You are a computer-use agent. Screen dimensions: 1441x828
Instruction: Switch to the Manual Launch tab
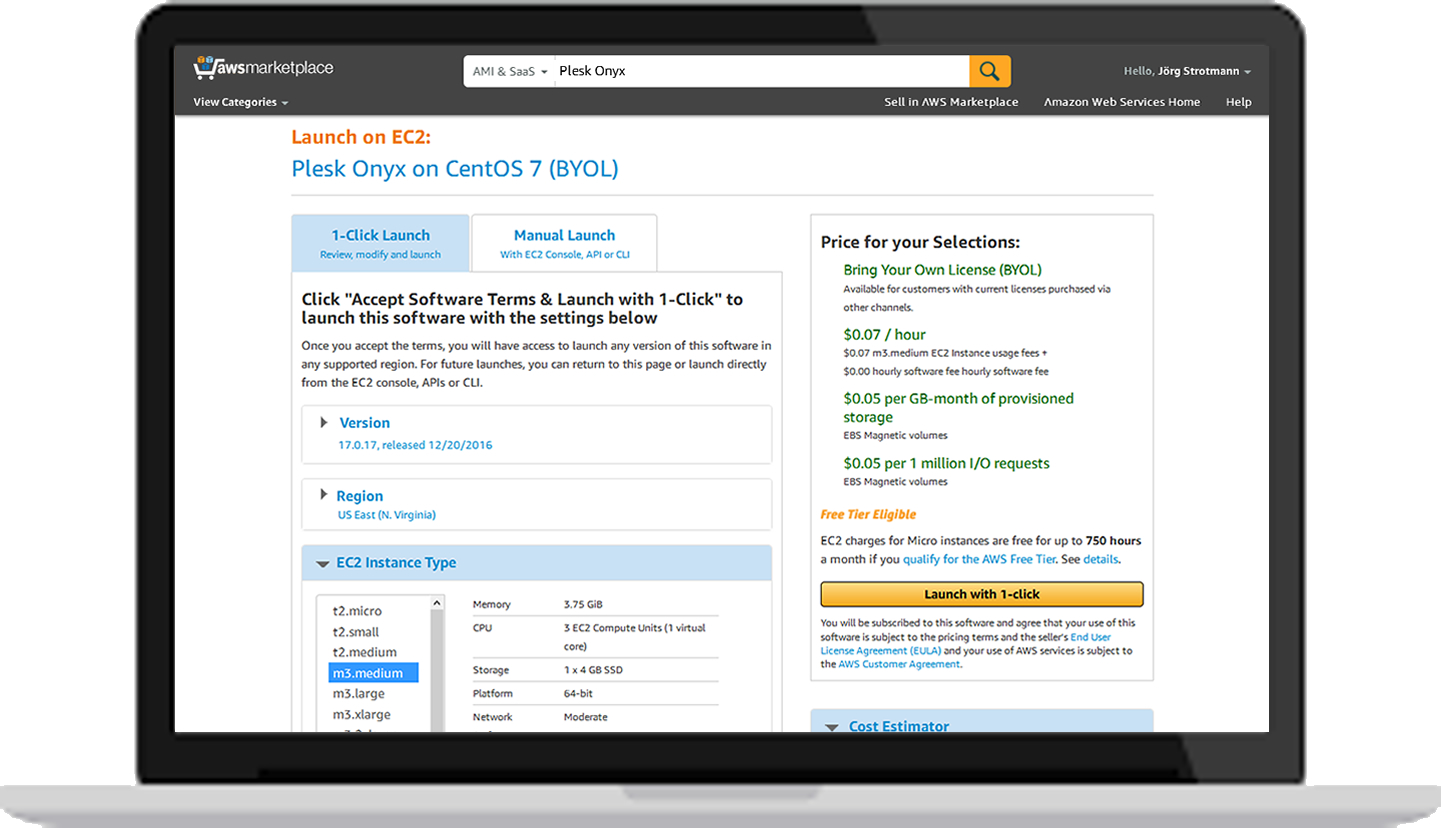(x=564, y=243)
